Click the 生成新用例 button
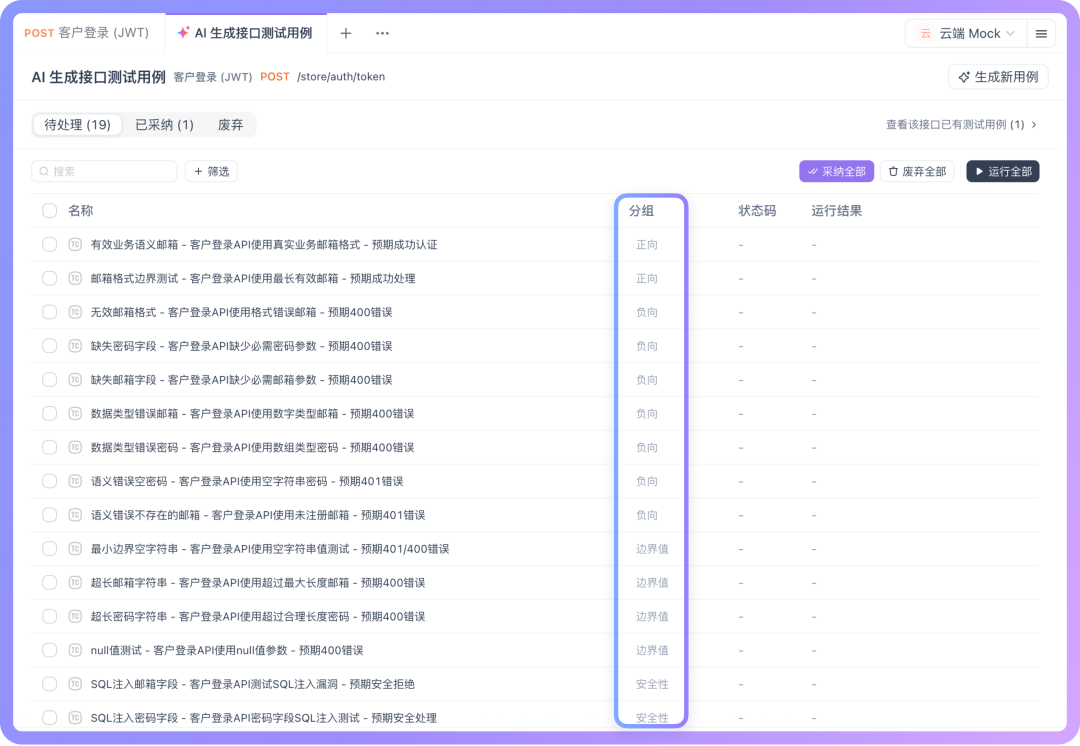The width and height of the screenshot is (1080, 746). coord(998,76)
